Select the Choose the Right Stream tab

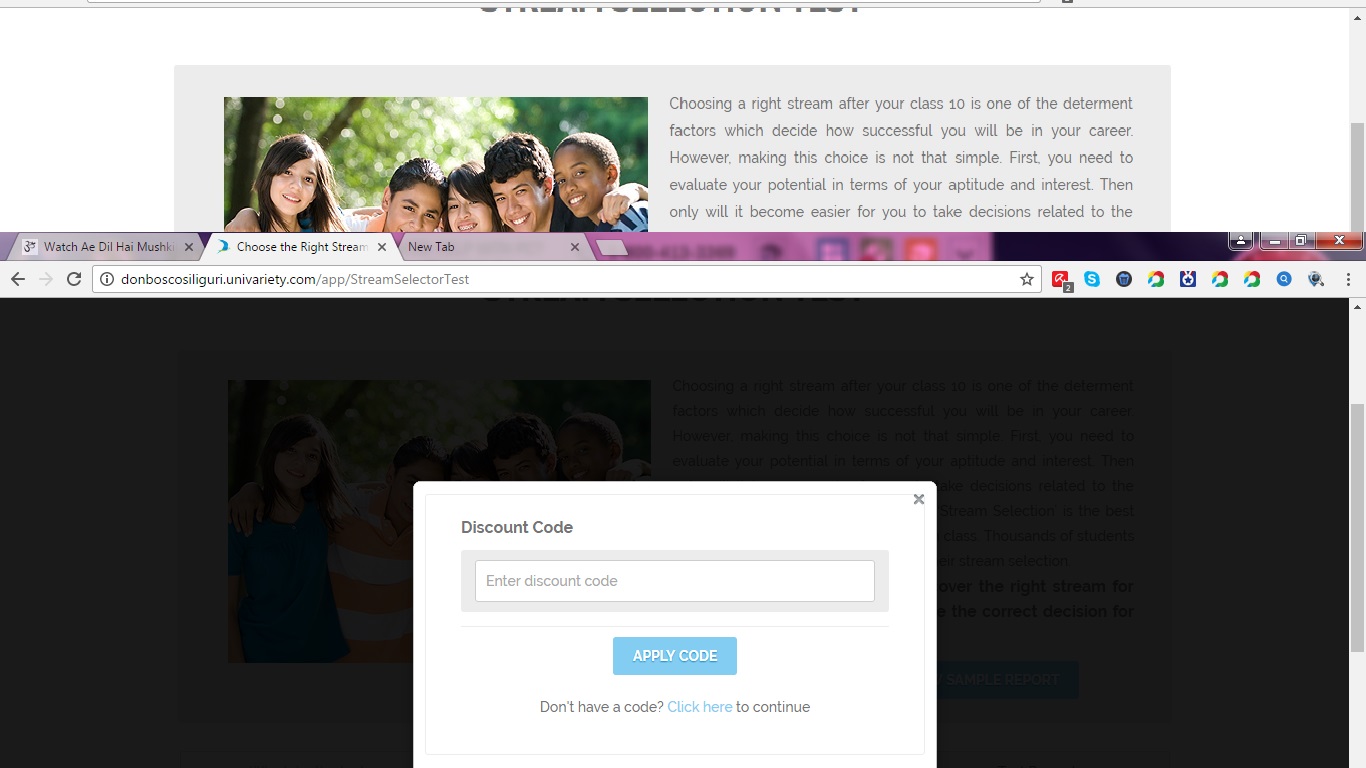pos(300,247)
